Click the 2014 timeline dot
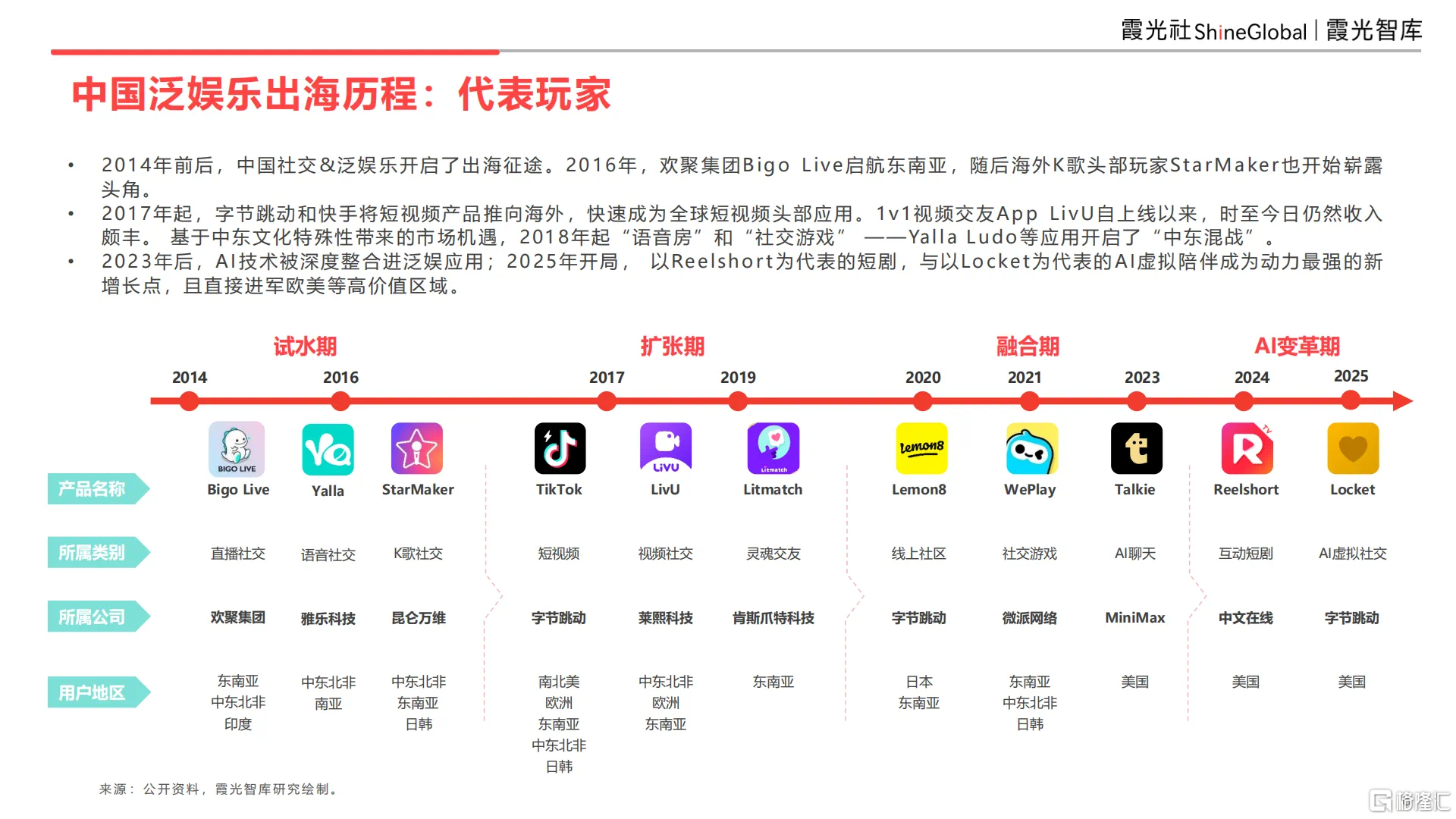 point(190,401)
